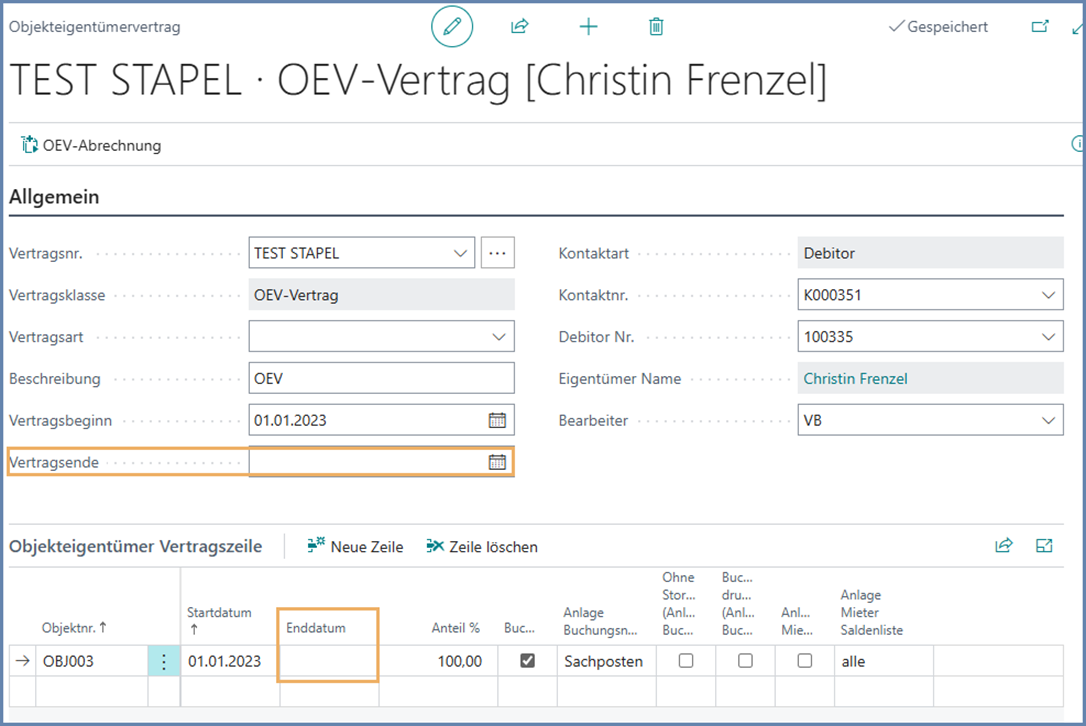Open the OEV-Abrechnung action
Viewport: 1086px width, 726px height.
click(91, 145)
